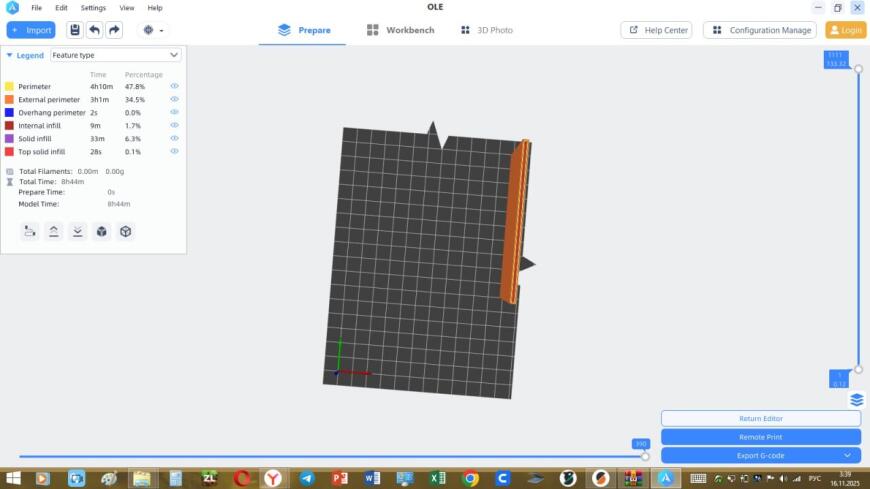Open the Help Center

[656, 30]
